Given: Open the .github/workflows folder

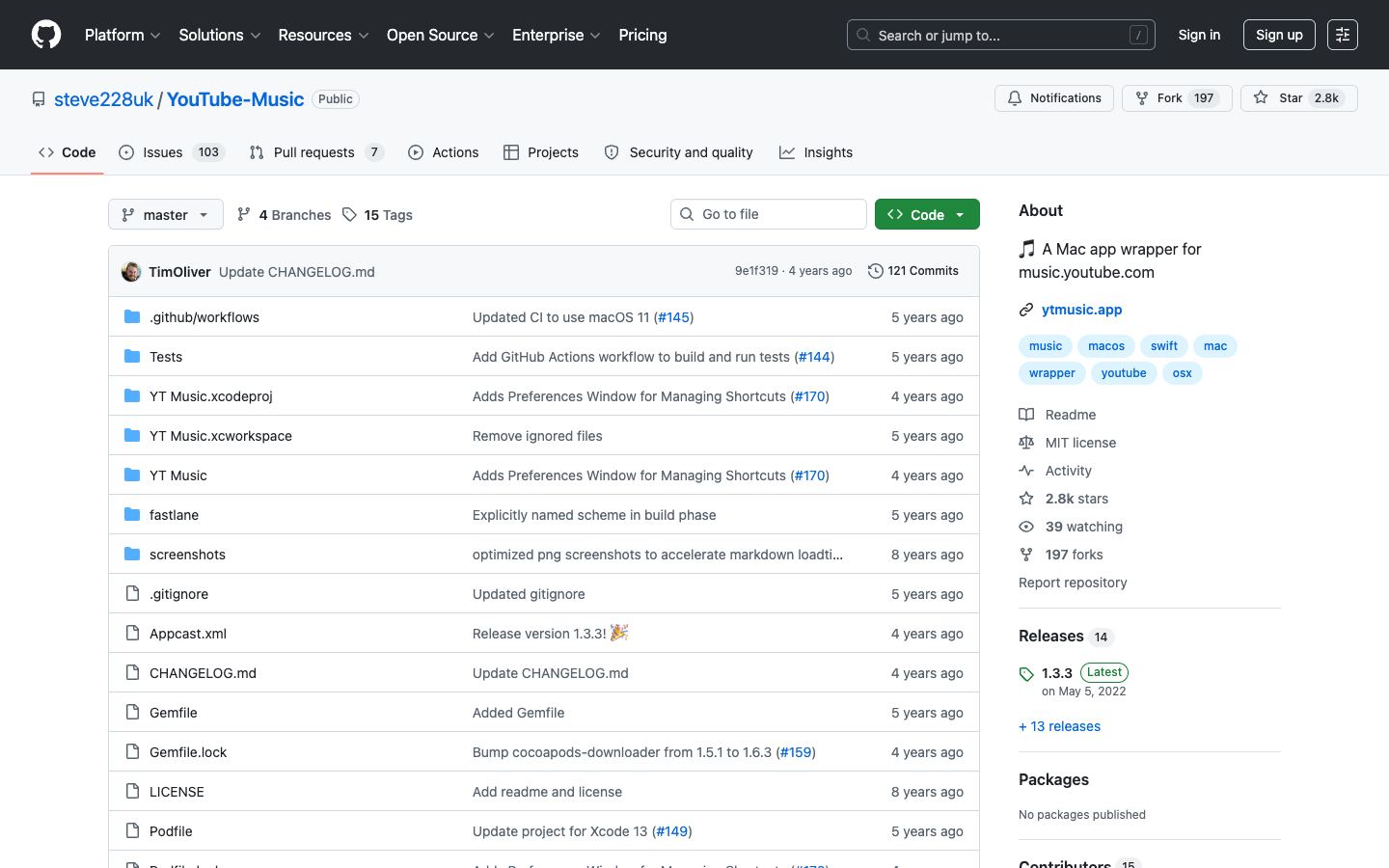Looking at the screenshot, I should click(204, 317).
